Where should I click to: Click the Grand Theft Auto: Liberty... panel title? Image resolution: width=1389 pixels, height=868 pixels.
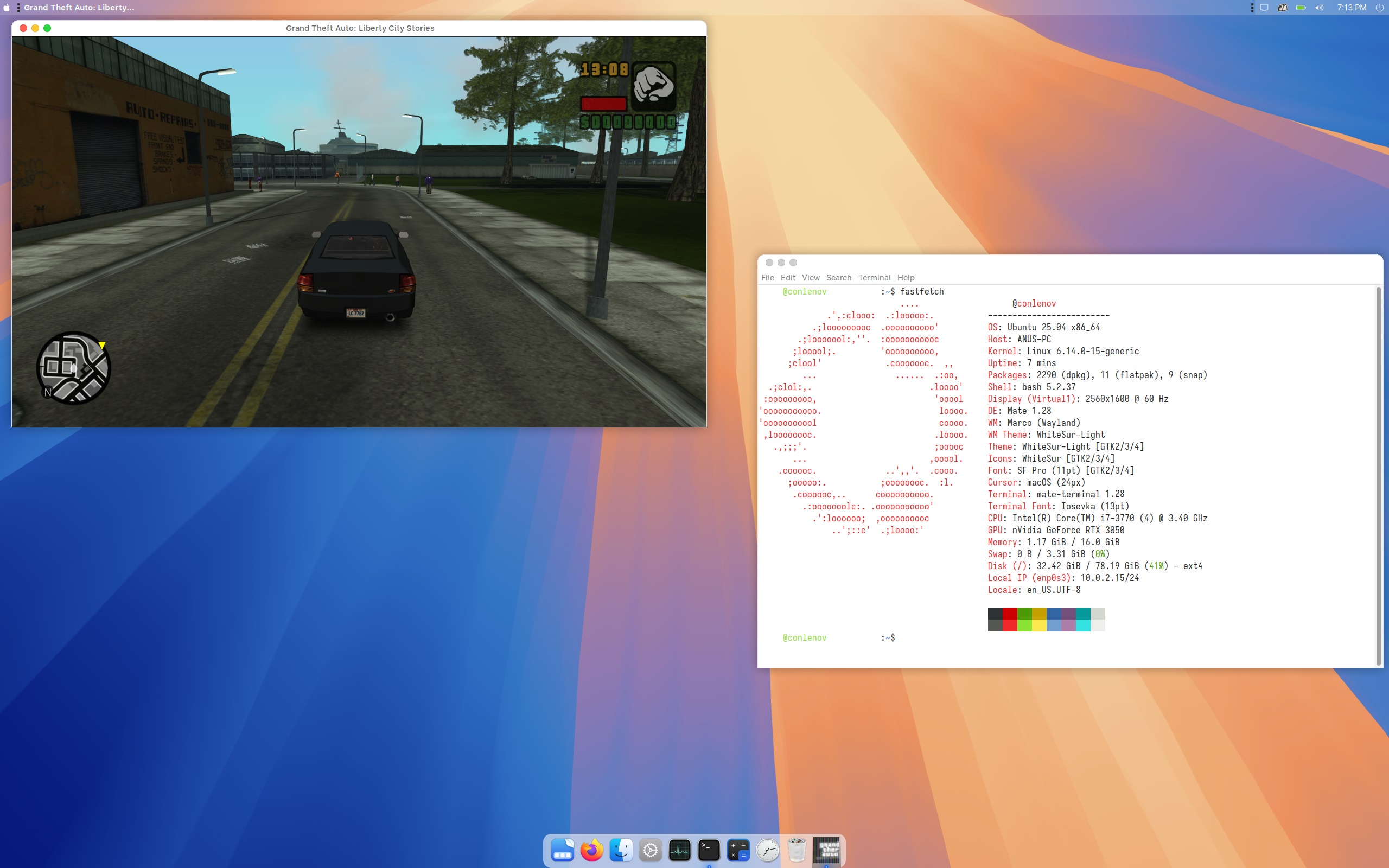pyautogui.click(x=79, y=8)
